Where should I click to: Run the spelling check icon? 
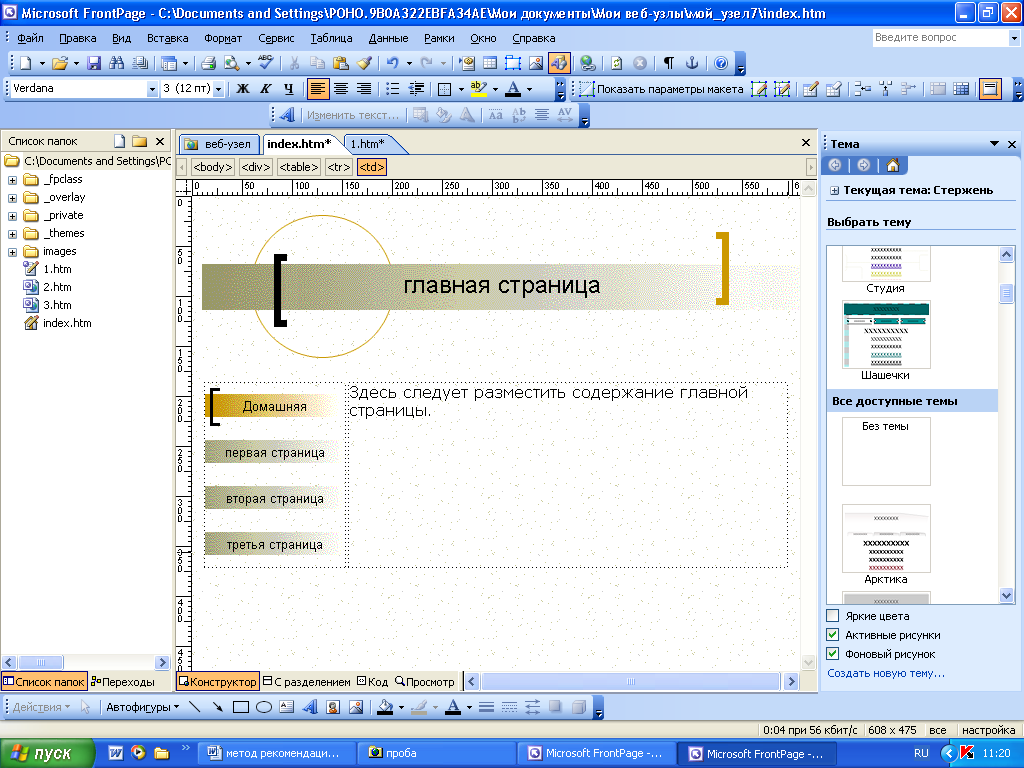(x=266, y=63)
